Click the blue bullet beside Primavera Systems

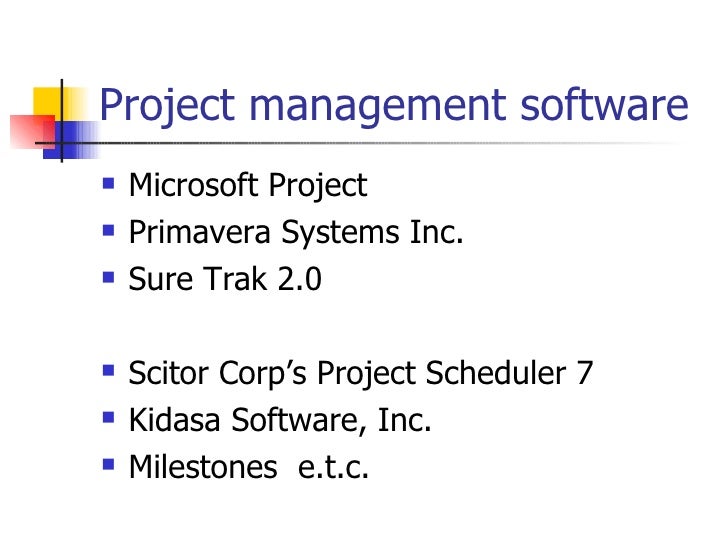(108, 231)
